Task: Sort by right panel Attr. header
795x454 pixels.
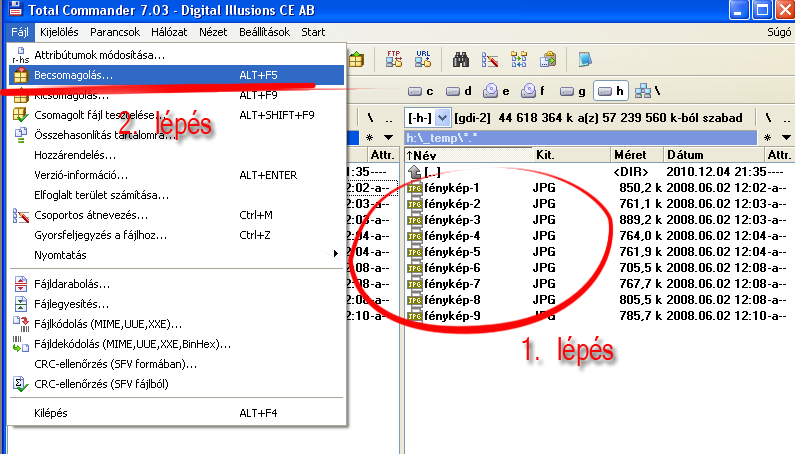Action: (x=779, y=155)
